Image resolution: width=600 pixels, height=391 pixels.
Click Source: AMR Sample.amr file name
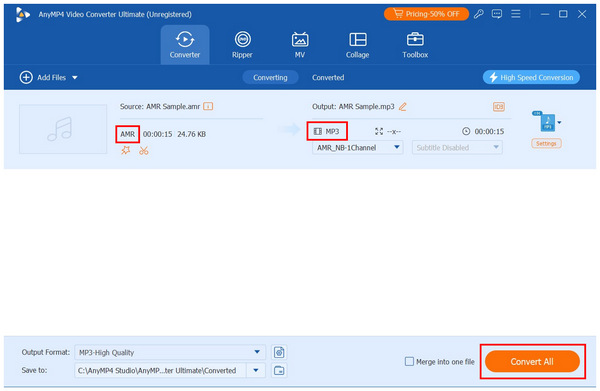(x=160, y=106)
